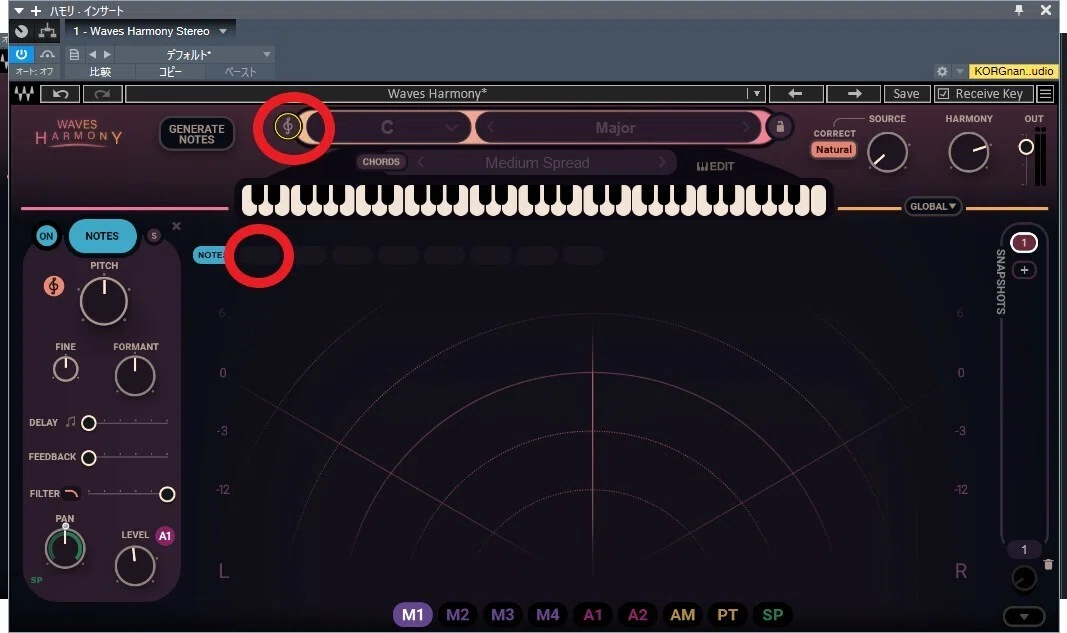
Task: Open the Waves Harmony preset dropdown arrow
Action: 756,94
